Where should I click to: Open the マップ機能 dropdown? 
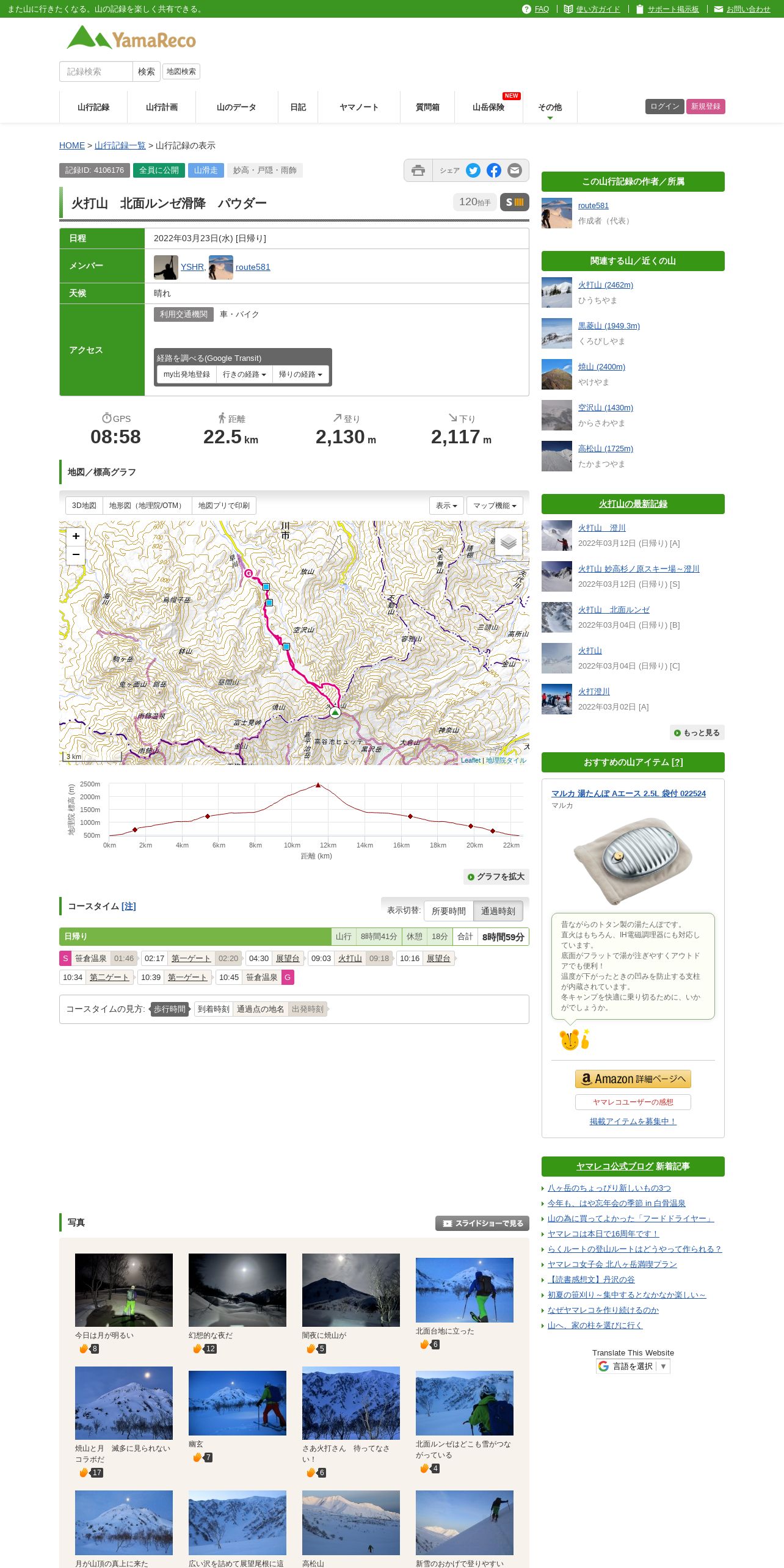[495, 506]
